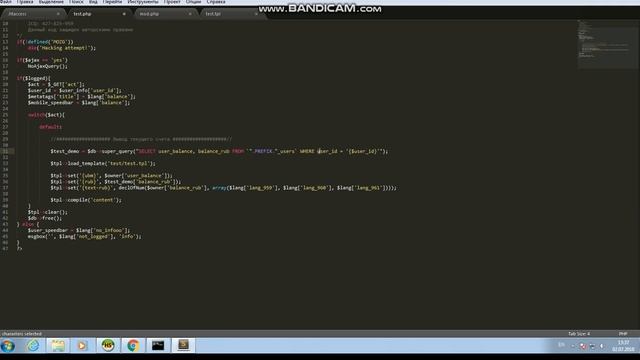Viewport: 640px width, 360px height.
Task: Open the Проект menu
Action: click(172, 2)
